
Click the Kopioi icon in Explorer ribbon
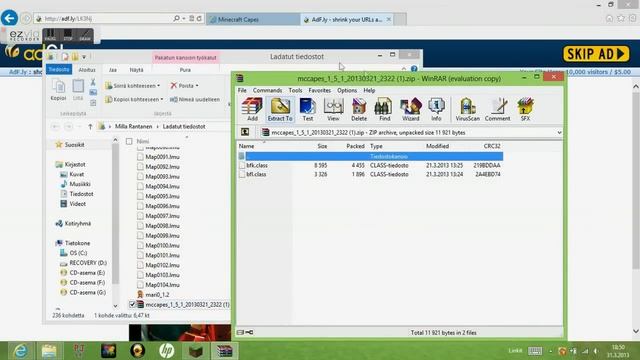(58, 90)
